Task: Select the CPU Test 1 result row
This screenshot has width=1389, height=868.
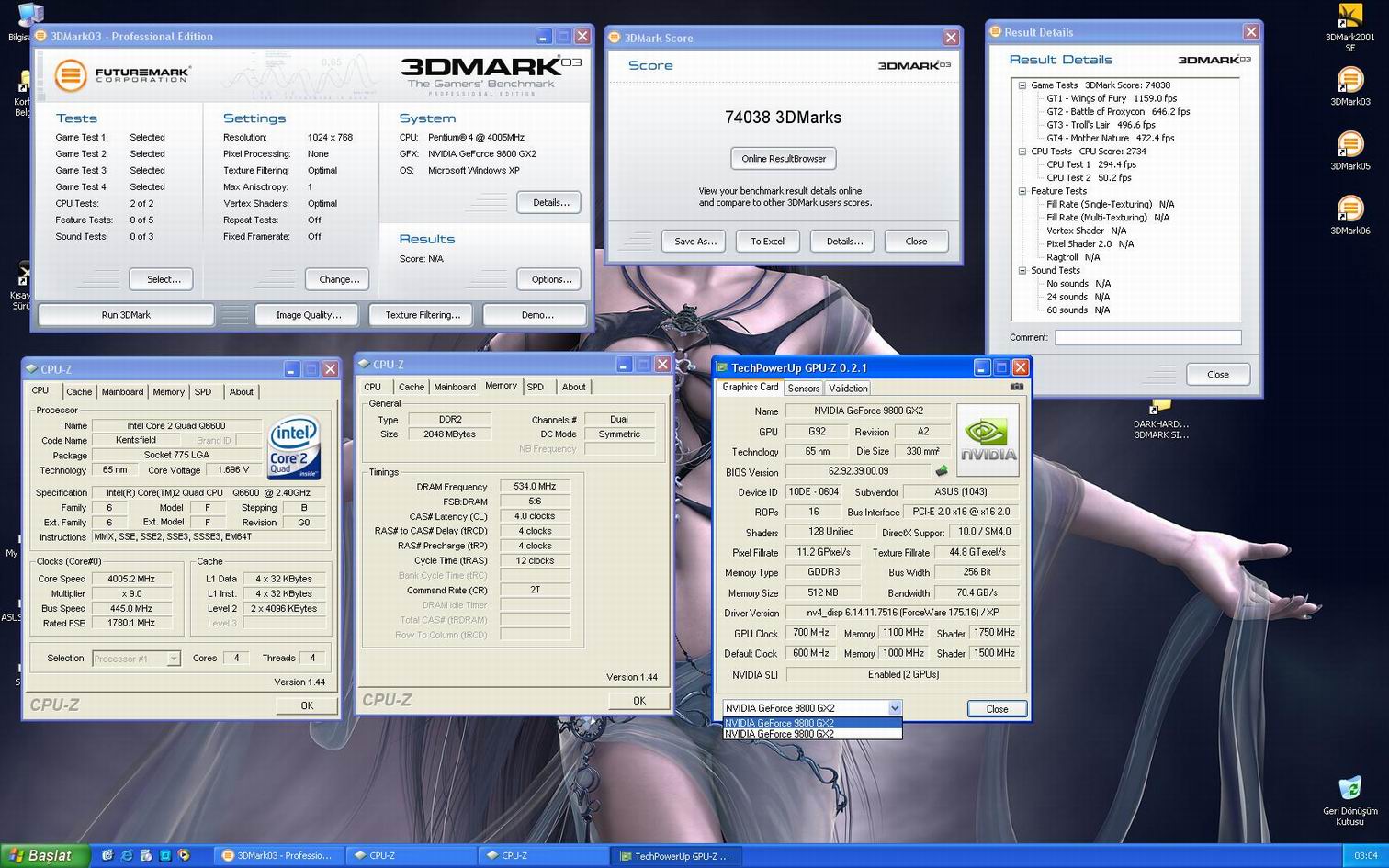Action: point(1091,165)
